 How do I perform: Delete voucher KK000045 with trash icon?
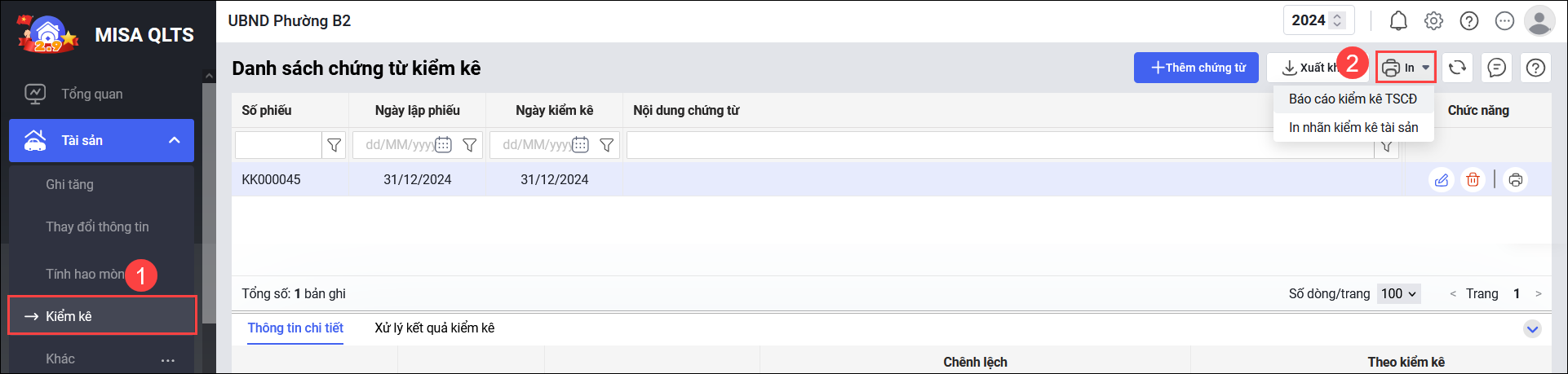point(1473,180)
